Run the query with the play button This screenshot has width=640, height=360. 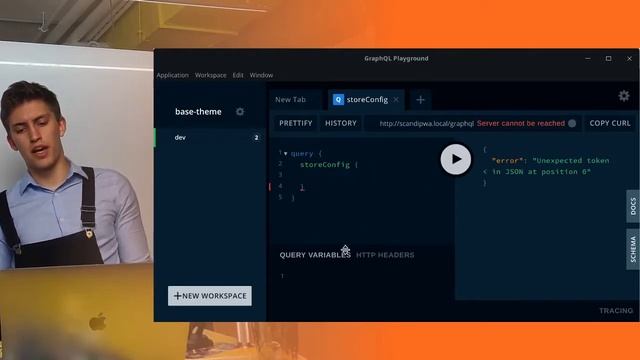click(456, 159)
